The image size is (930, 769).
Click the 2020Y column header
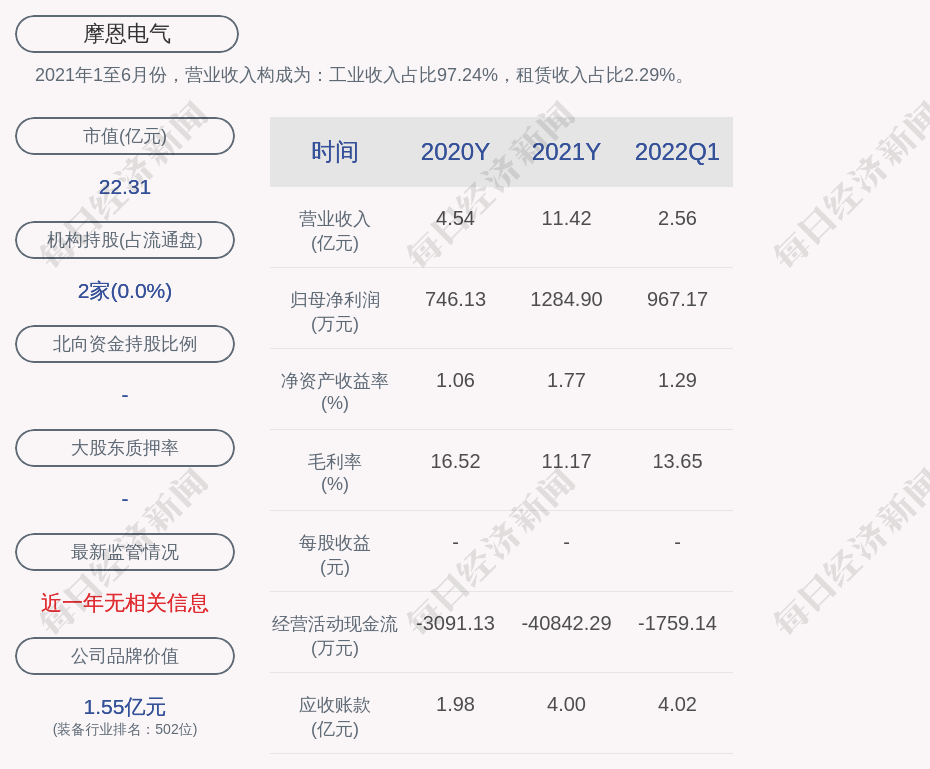pos(455,152)
